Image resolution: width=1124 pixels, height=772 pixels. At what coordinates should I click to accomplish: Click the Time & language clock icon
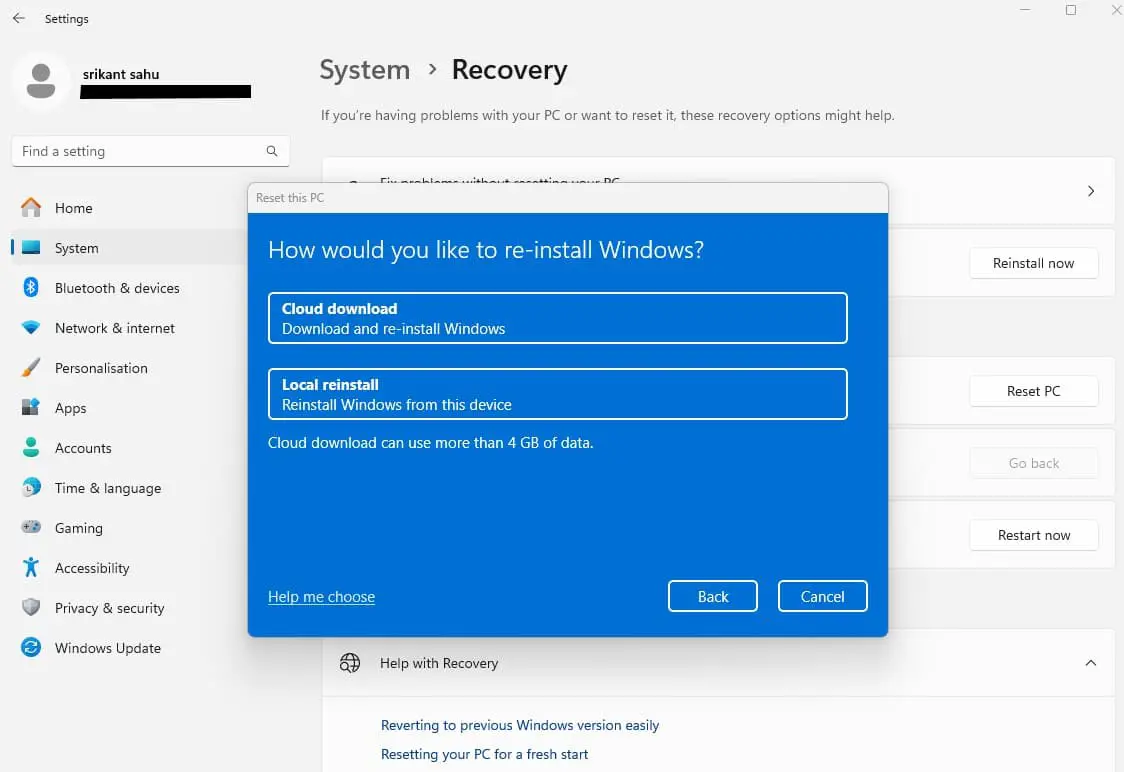(31, 487)
